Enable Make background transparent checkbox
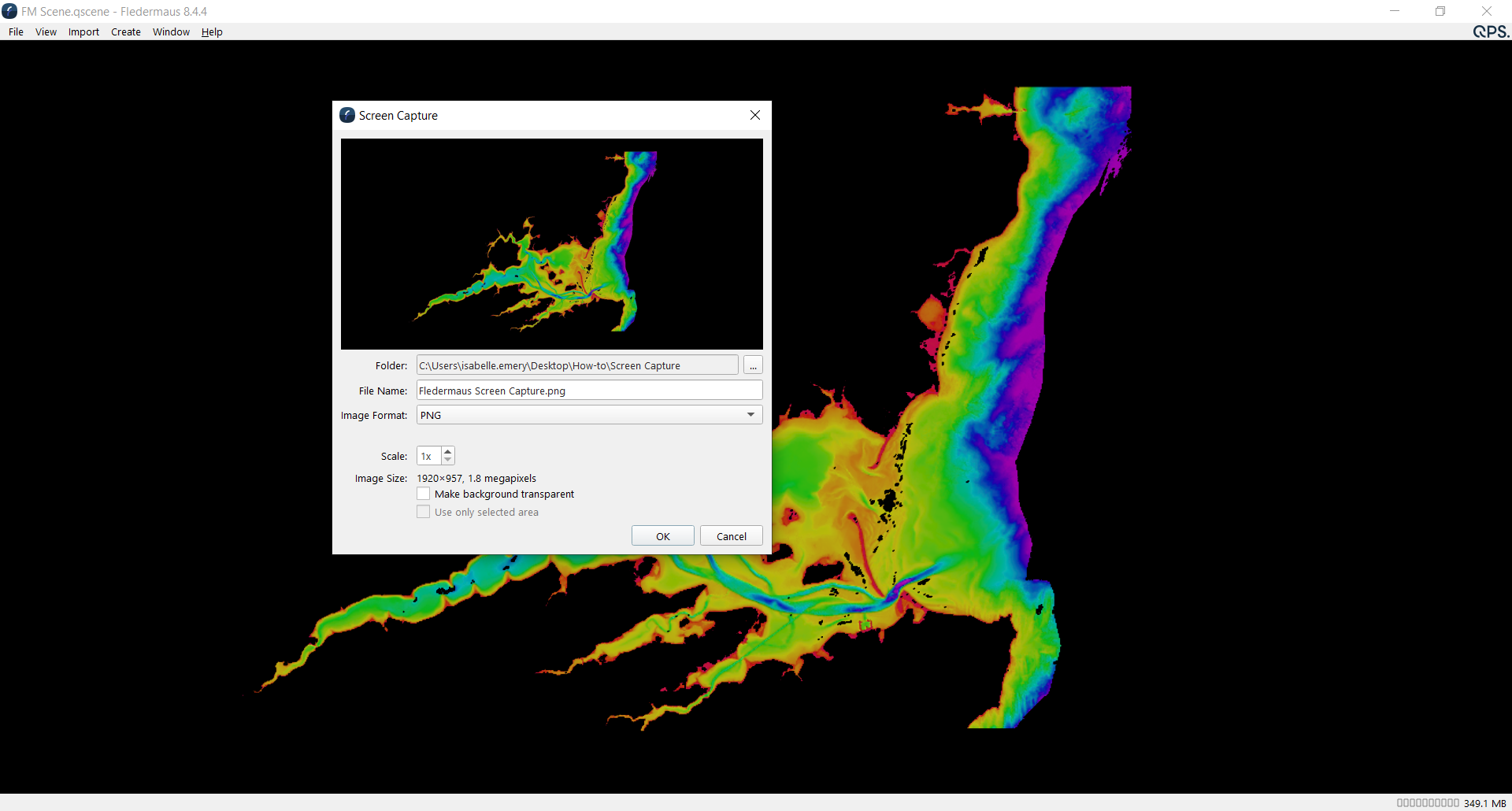 424,494
